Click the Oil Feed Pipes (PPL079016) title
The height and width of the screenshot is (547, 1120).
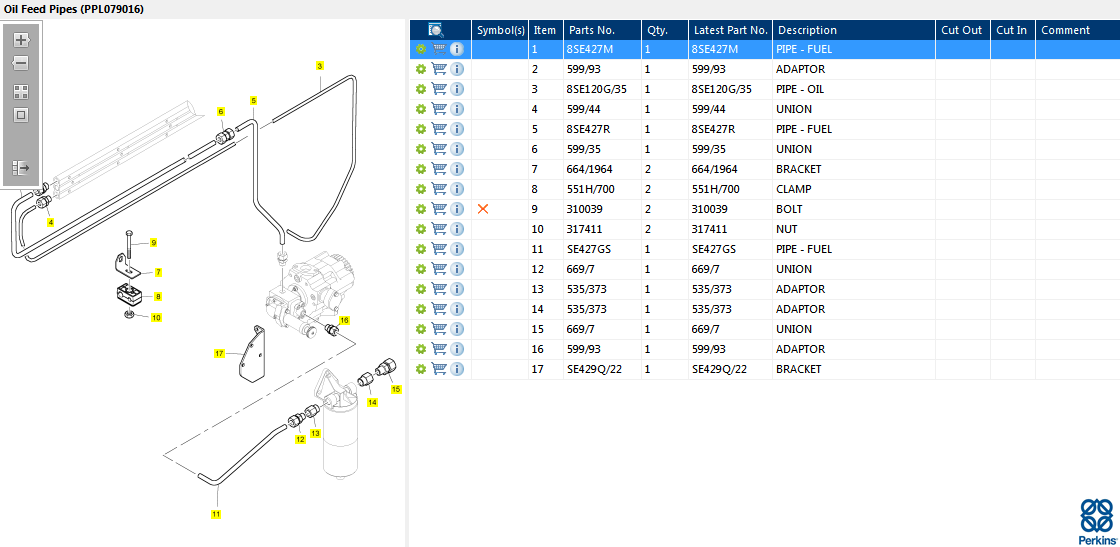tap(74, 9)
